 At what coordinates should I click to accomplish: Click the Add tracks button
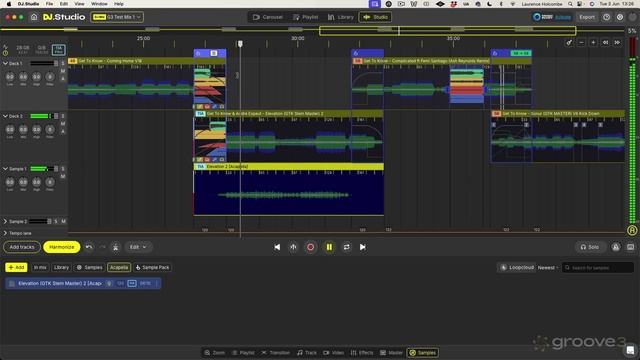(22, 247)
